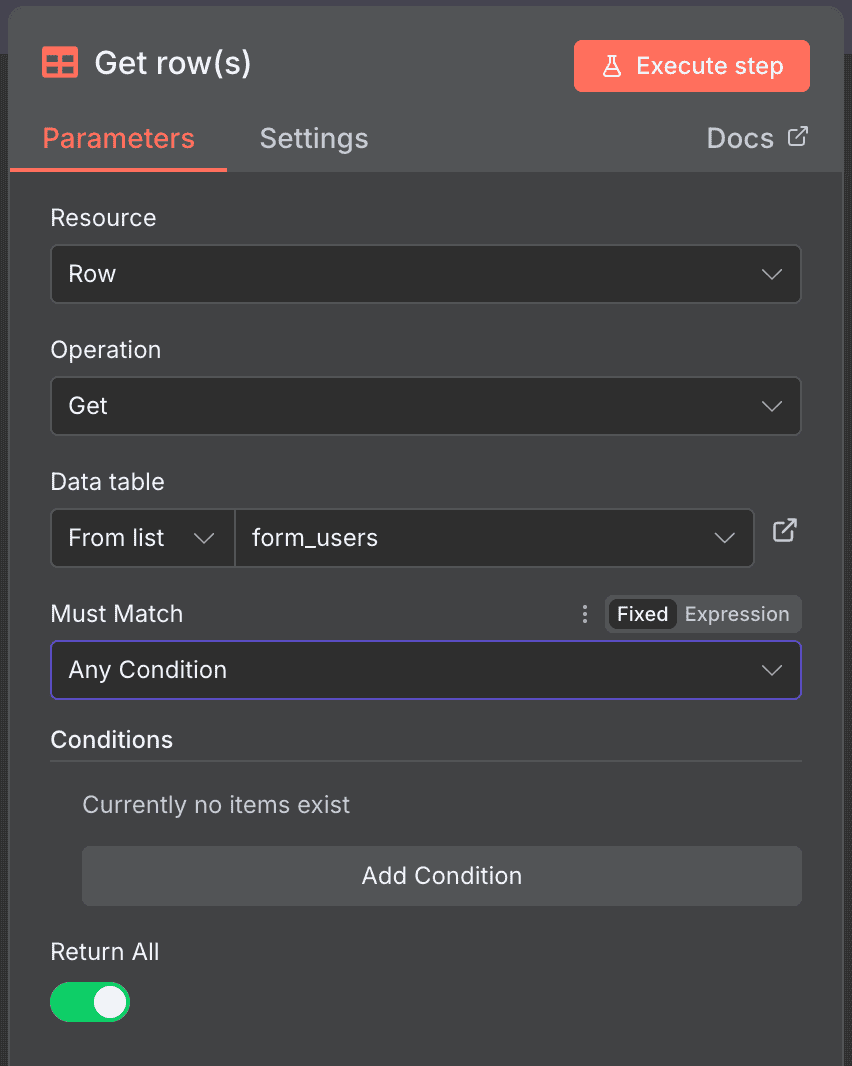The image size is (852, 1066).
Task: Expand the Resource field chevron
Action: pyautogui.click(x=771, y=274)
